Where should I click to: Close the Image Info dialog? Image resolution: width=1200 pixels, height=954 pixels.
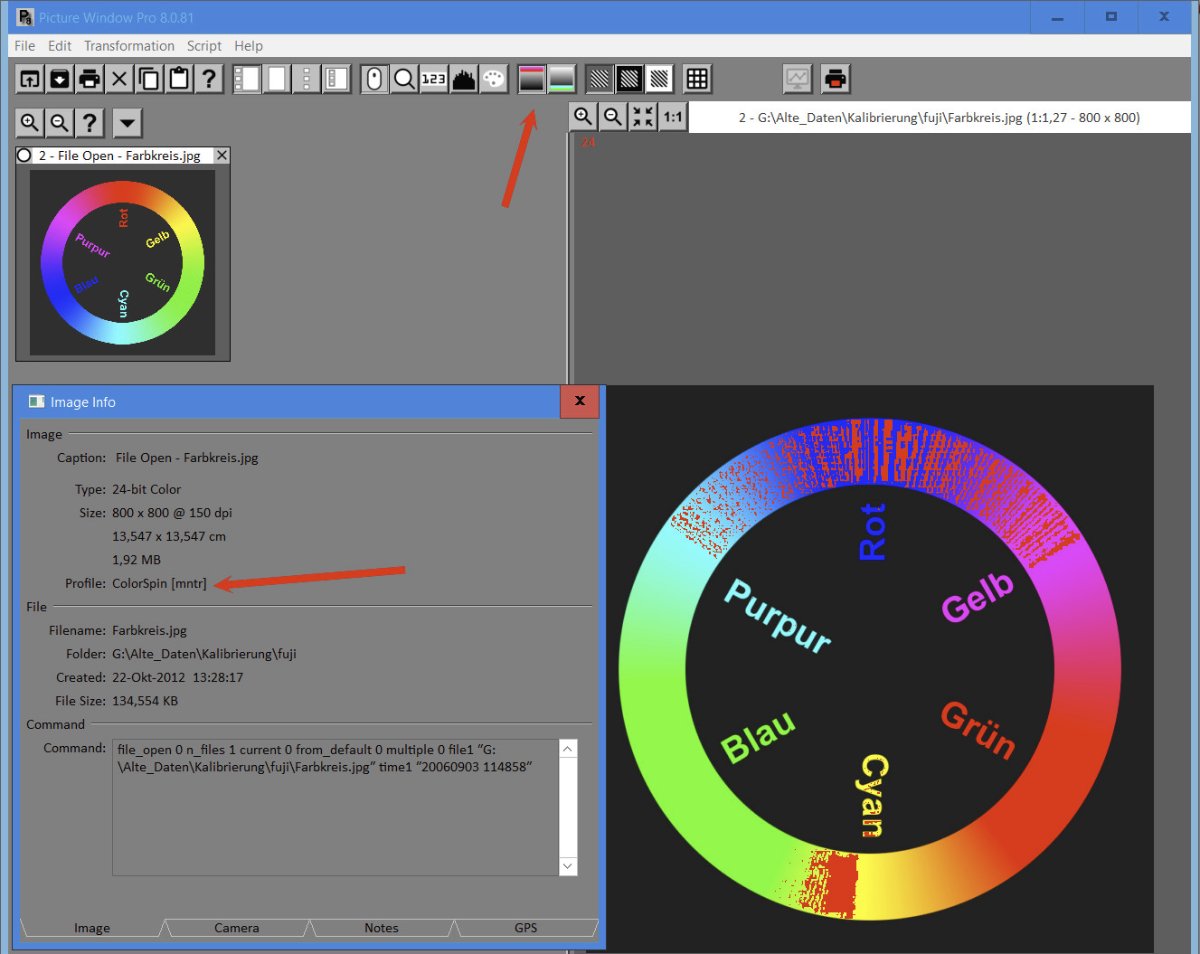click(580, 402)
